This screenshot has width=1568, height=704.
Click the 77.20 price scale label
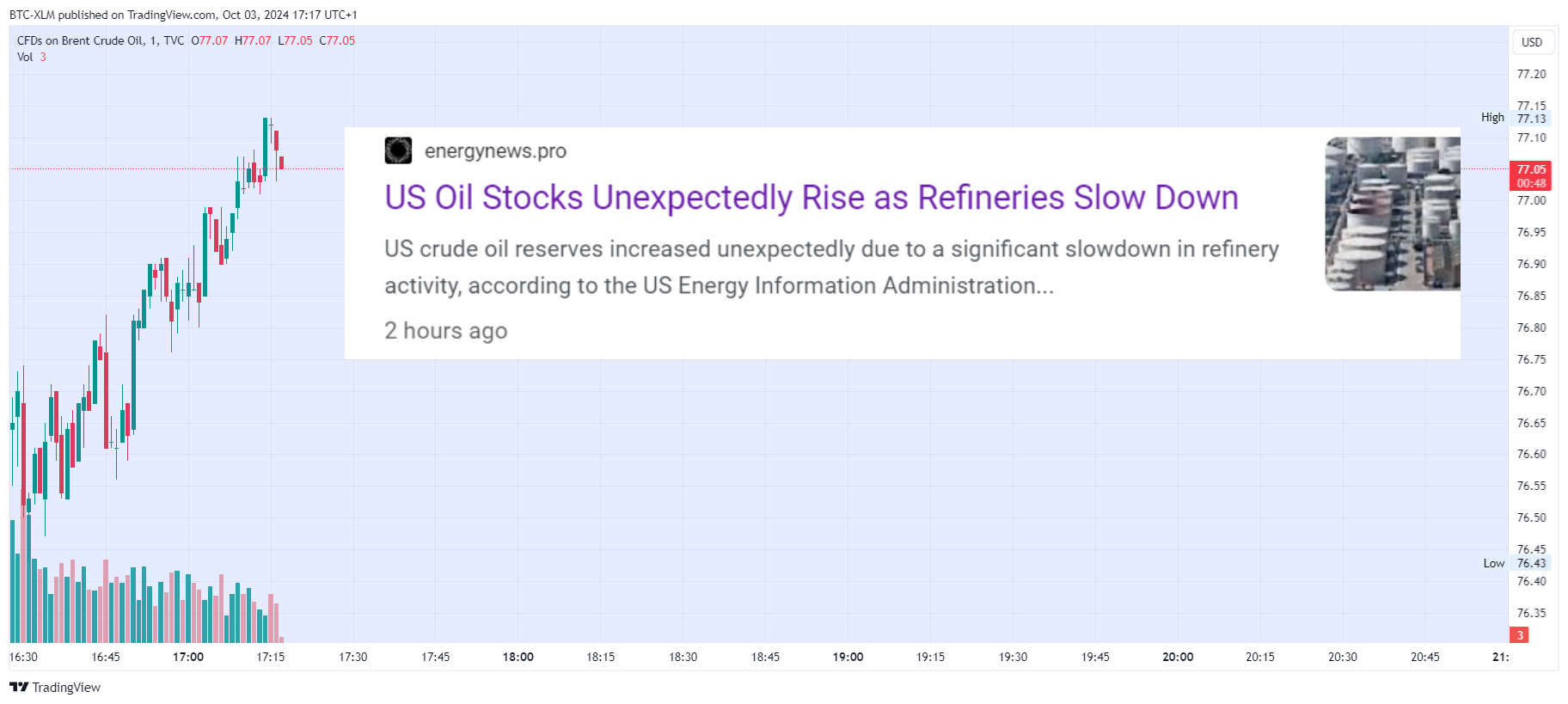[1531, 74]
